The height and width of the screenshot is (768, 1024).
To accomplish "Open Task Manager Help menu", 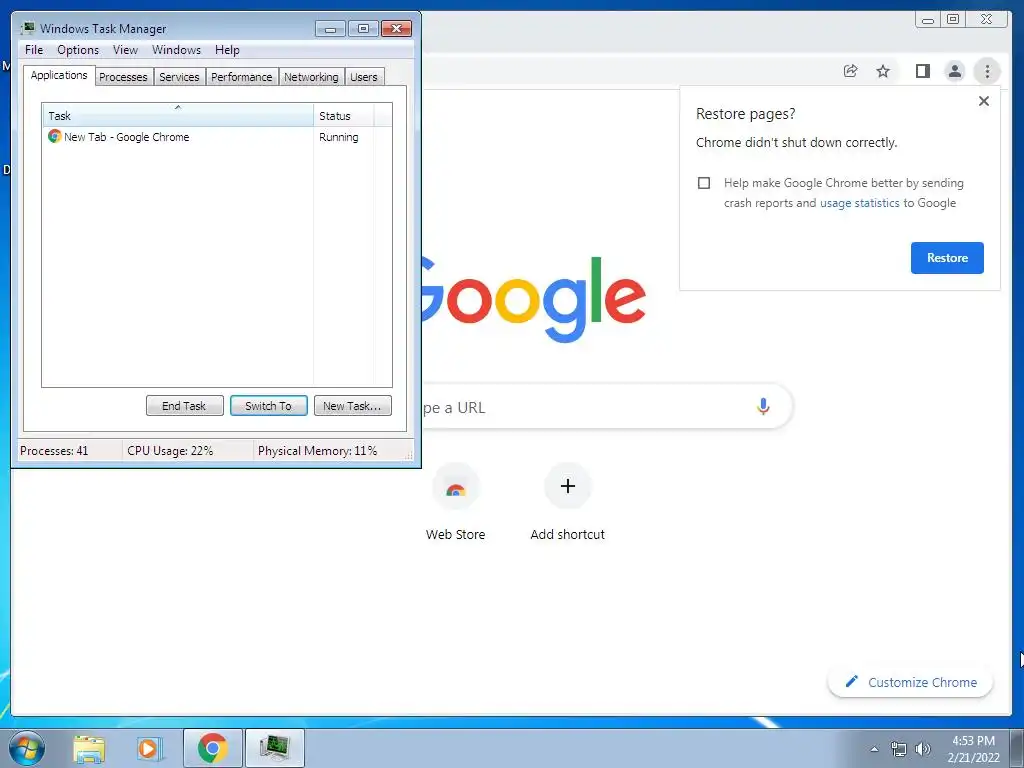I will (x=227, y=50).
